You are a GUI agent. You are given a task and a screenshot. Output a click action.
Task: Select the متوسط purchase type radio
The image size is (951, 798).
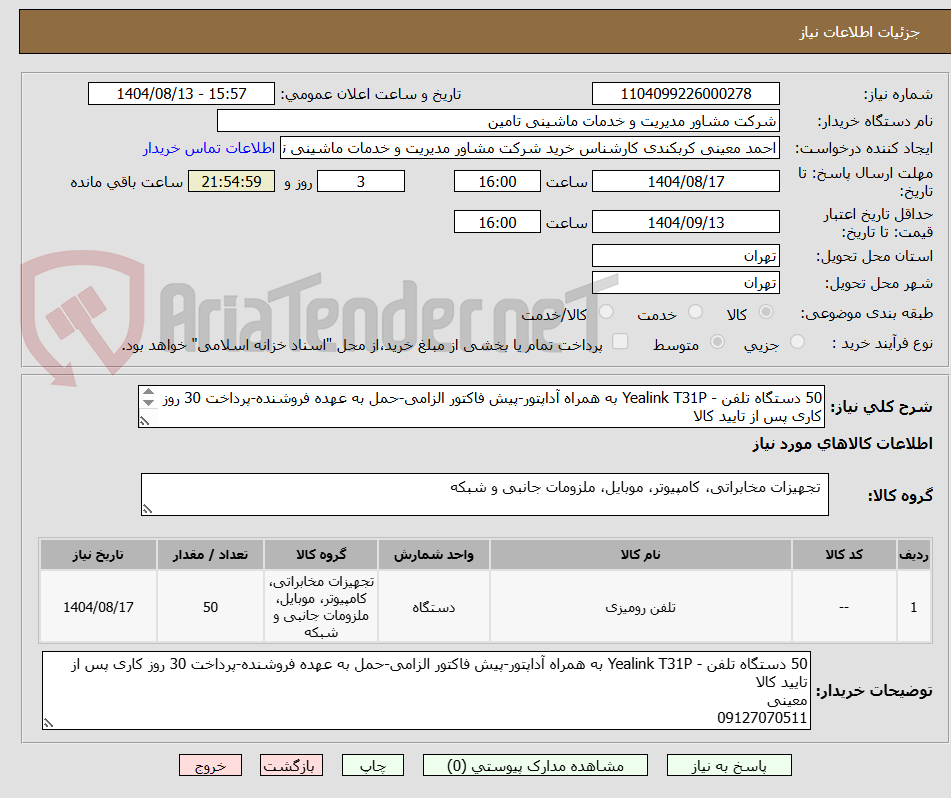pyautogui.click(x=718, y=340)
